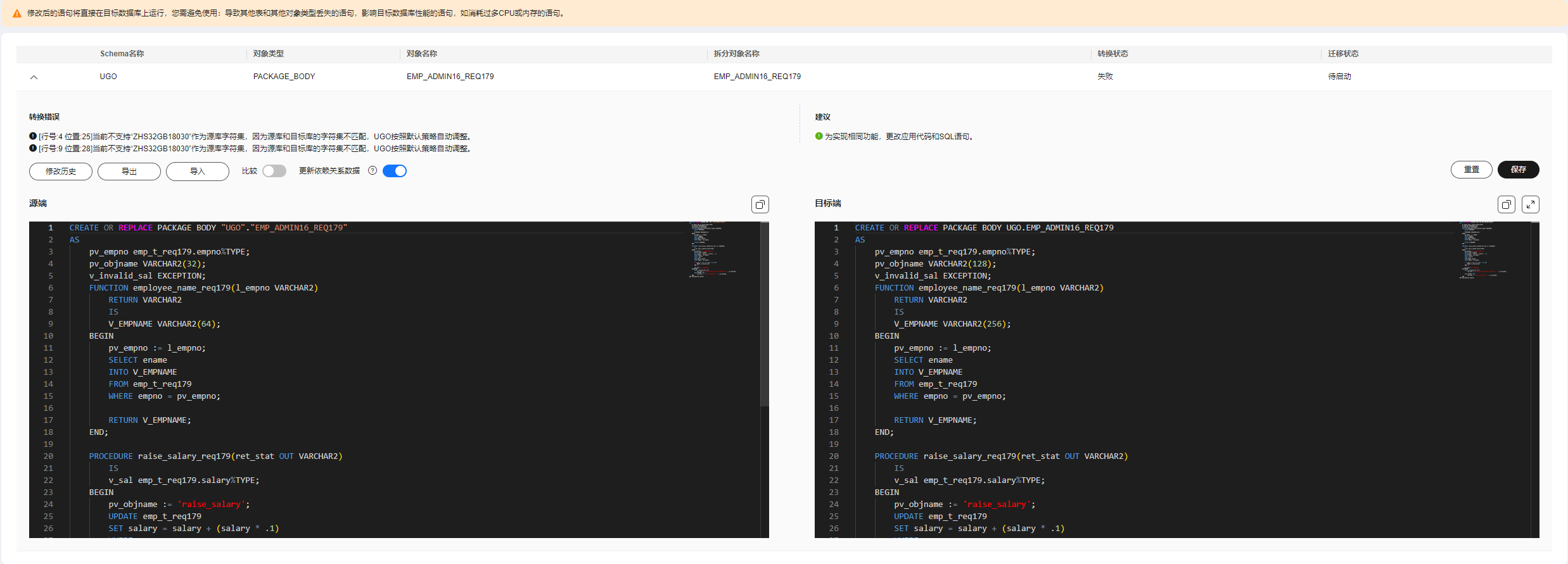Collapse the UGO PACKAGE_BODY row
This screenshot has width=1568, height=564.
tap(34, 77)
